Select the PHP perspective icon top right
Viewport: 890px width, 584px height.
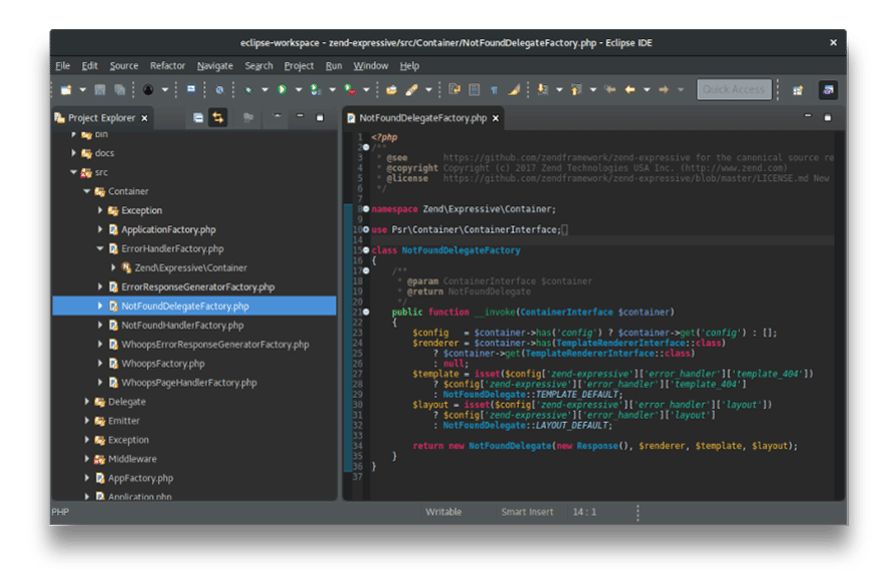[828, 89]
